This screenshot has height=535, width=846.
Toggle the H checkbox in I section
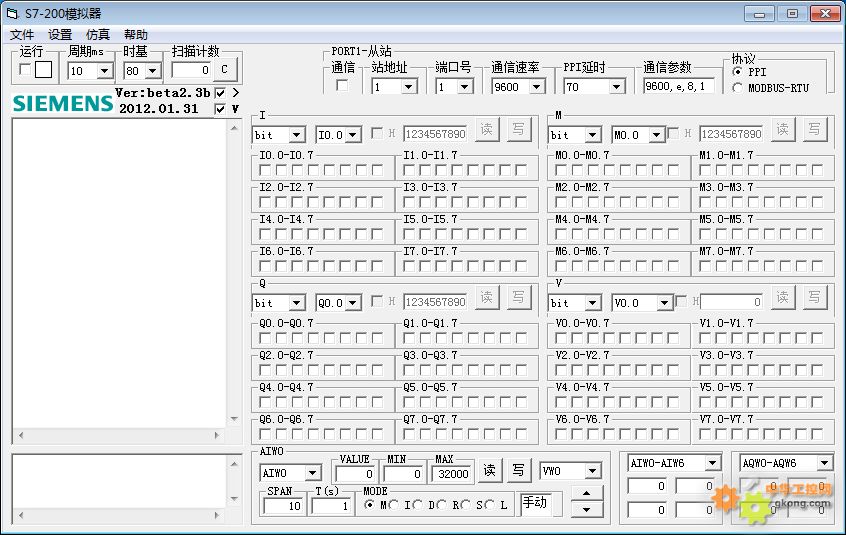pyautogui.click(x=377, y=133)
